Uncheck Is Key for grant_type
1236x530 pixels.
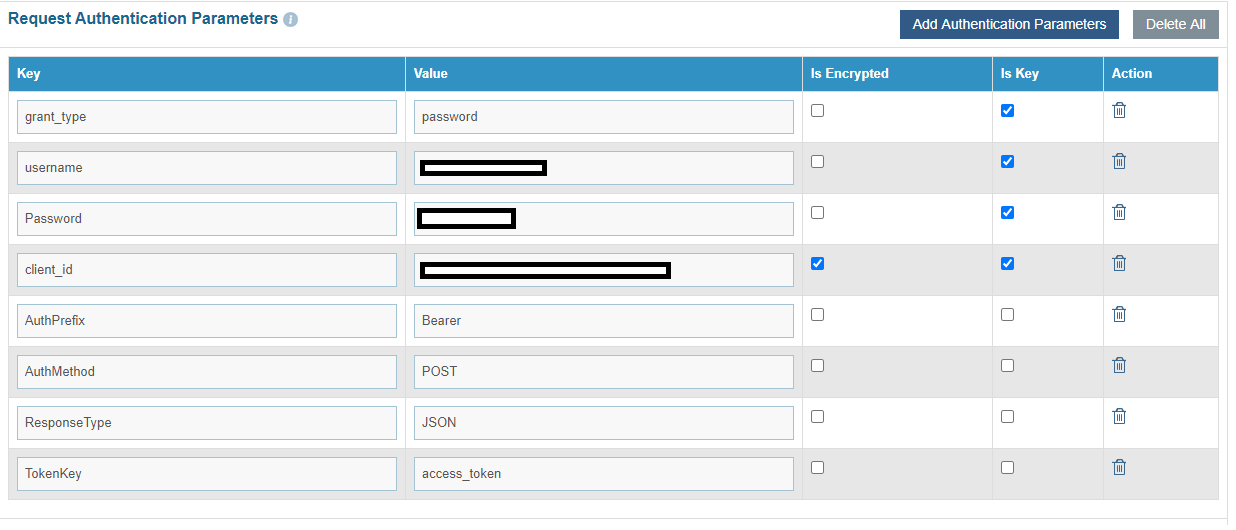coord(1007,111)
